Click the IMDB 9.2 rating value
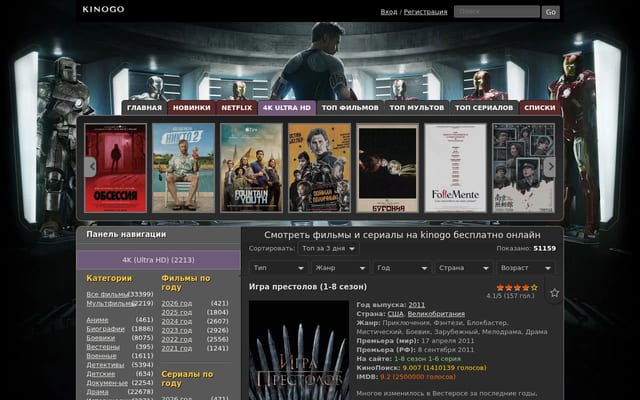 [x=418, y=377]
